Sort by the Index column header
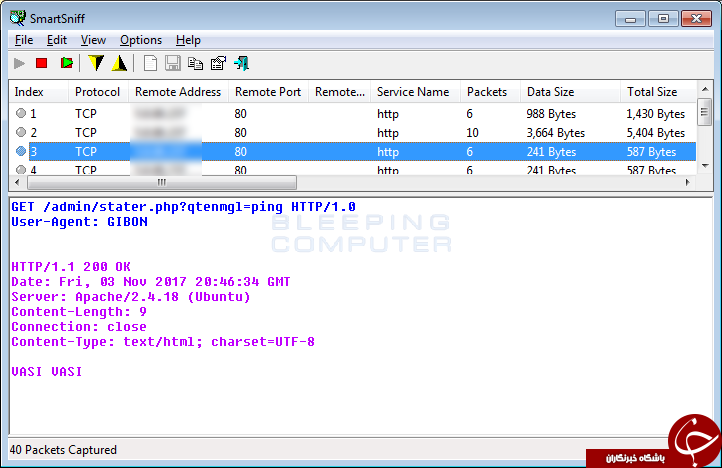This screenshot has width=722, height=468. point(39,92)
